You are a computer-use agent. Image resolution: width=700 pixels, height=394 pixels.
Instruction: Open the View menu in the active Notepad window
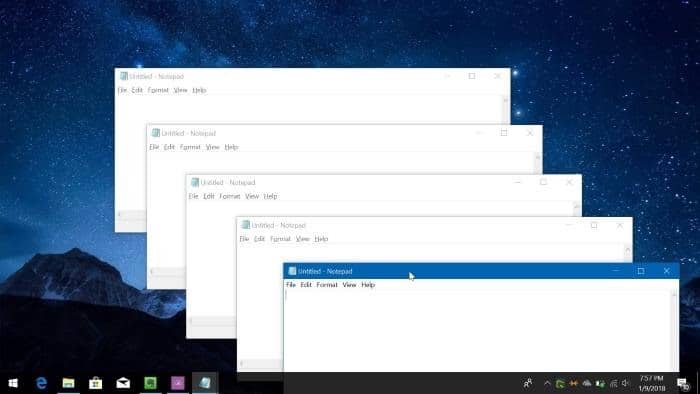tap(349, 285)
